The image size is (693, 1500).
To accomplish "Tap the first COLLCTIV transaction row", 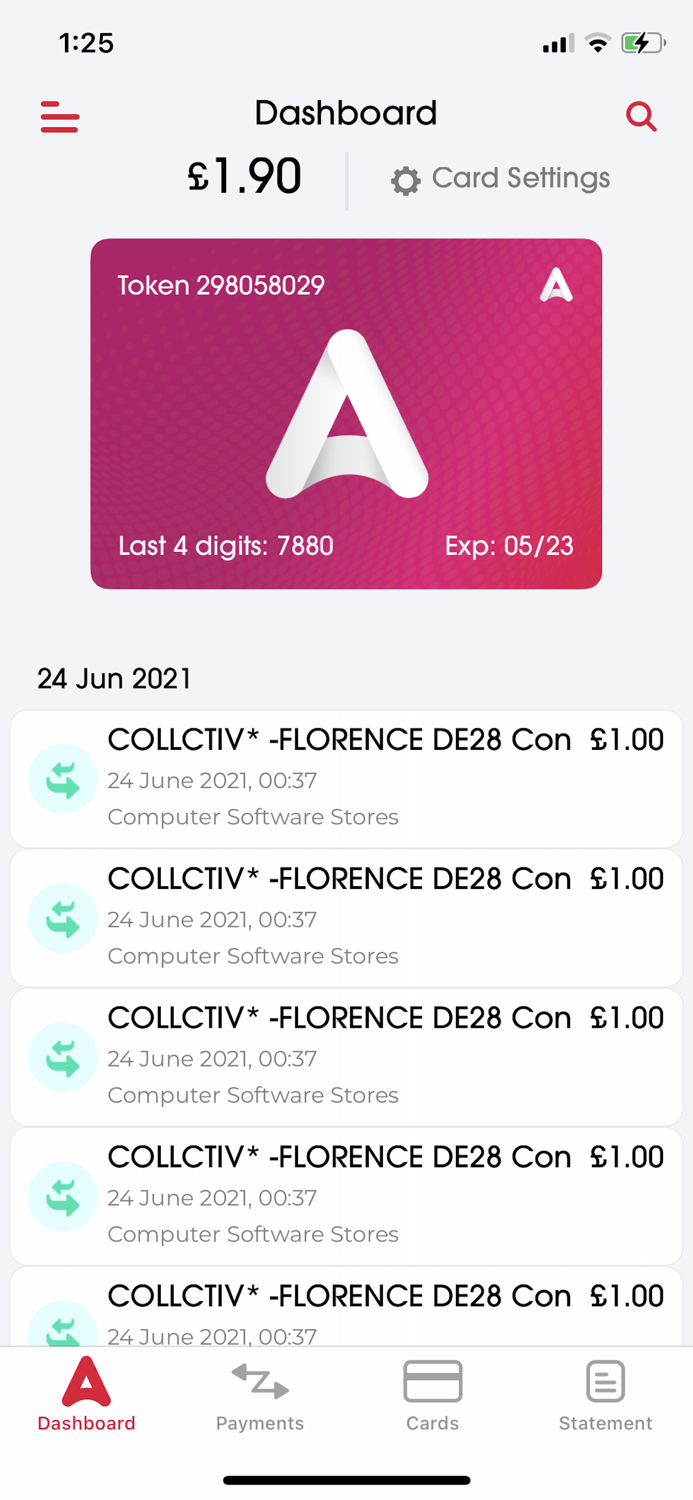I will click(x=346, y=779).
